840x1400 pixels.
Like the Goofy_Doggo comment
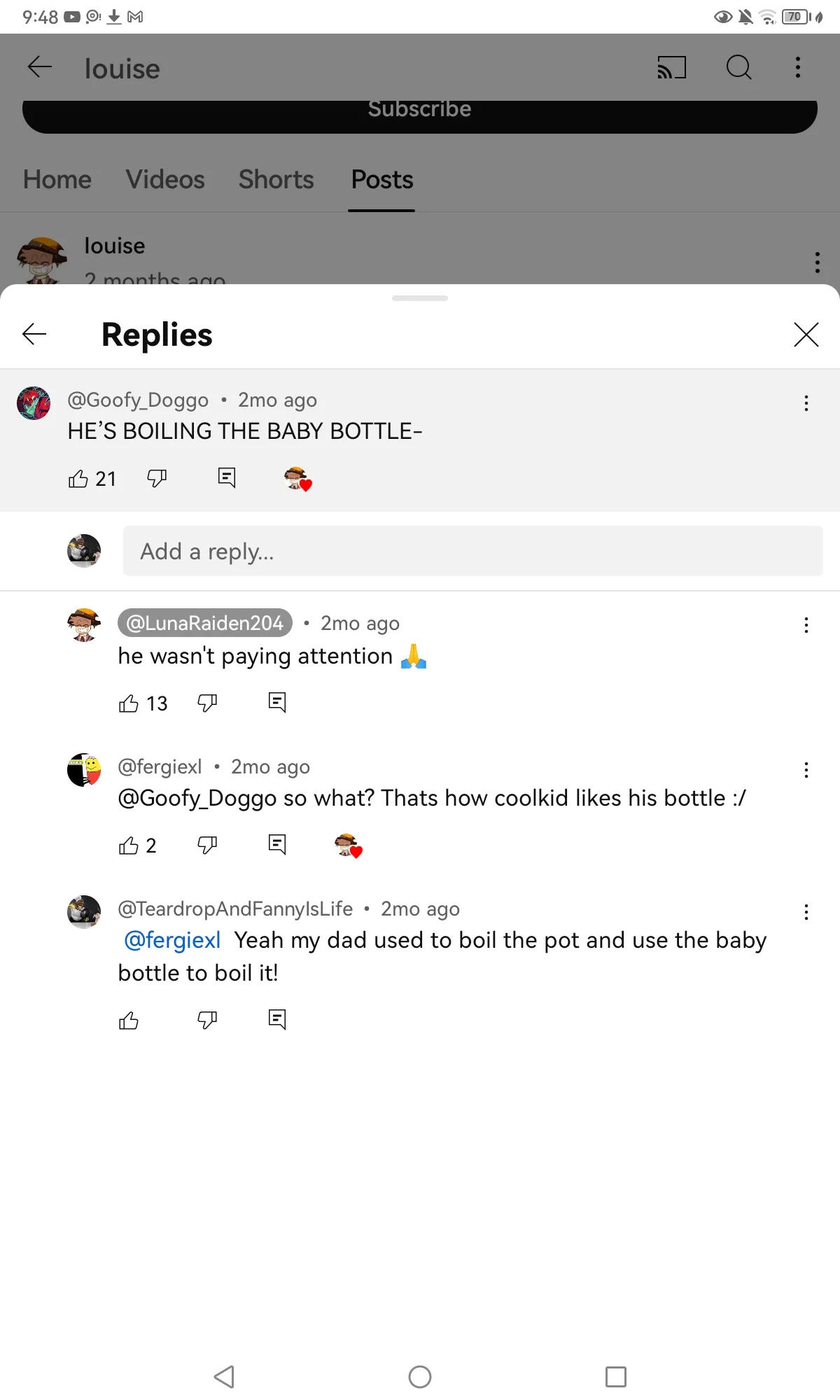tap(78, 479)
